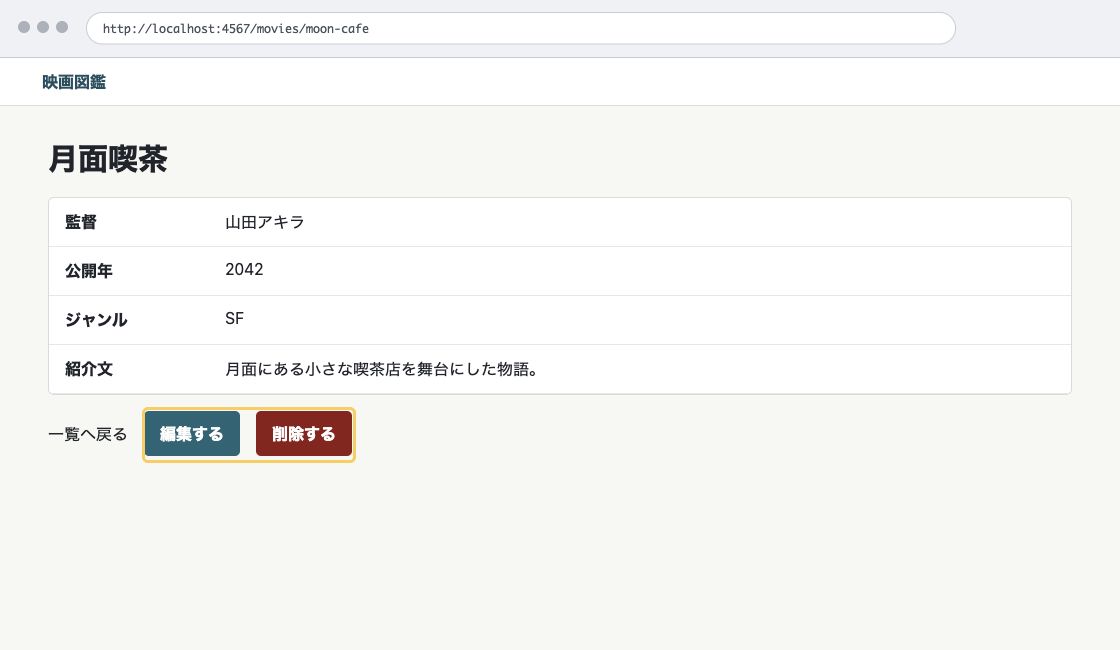This screenshot has width=1120, height=650.
Task: Focus the browser address bar URL
Action: click(521, 29)
